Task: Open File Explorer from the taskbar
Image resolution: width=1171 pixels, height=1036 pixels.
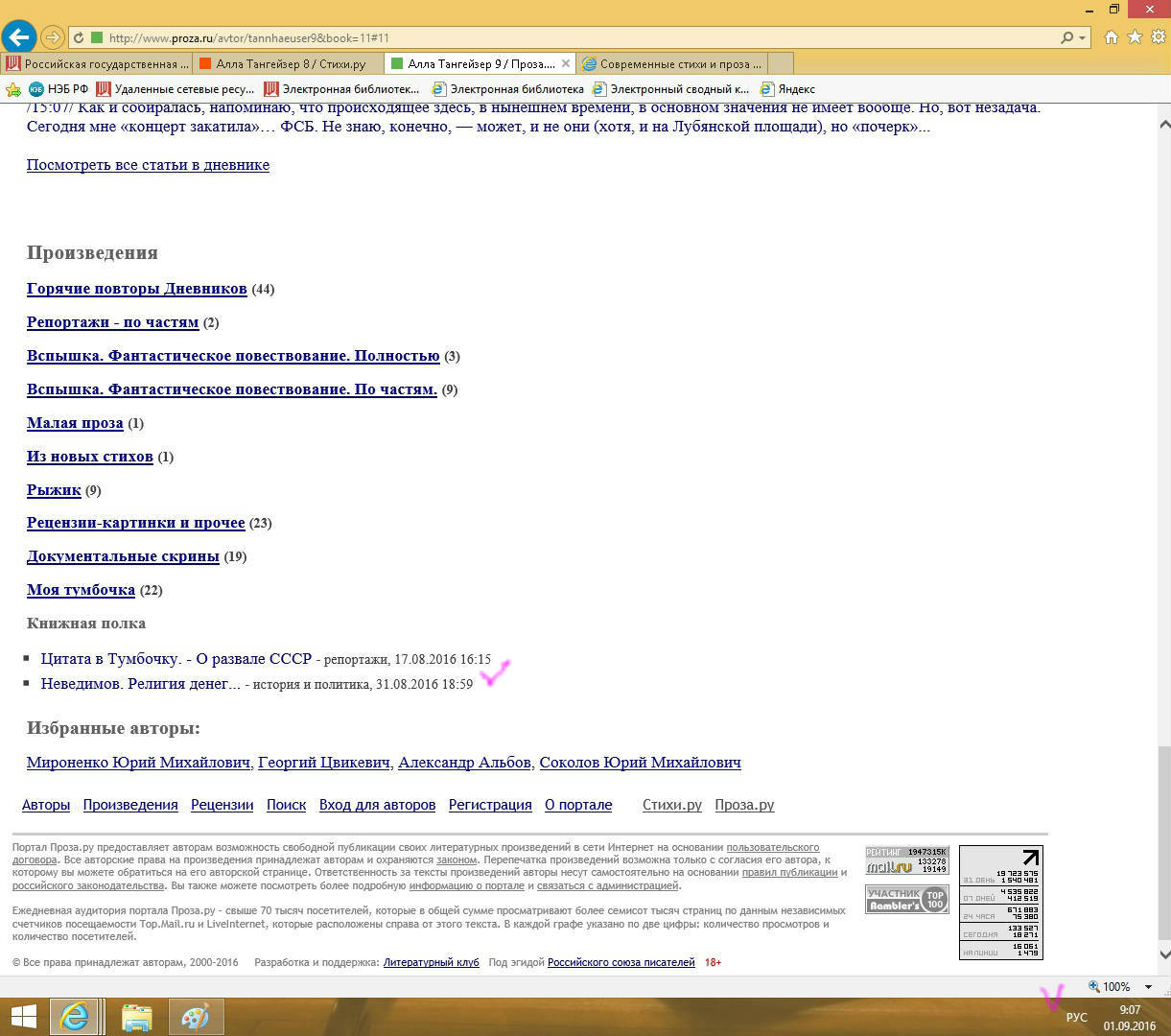Action: (x=137, y=1017)
